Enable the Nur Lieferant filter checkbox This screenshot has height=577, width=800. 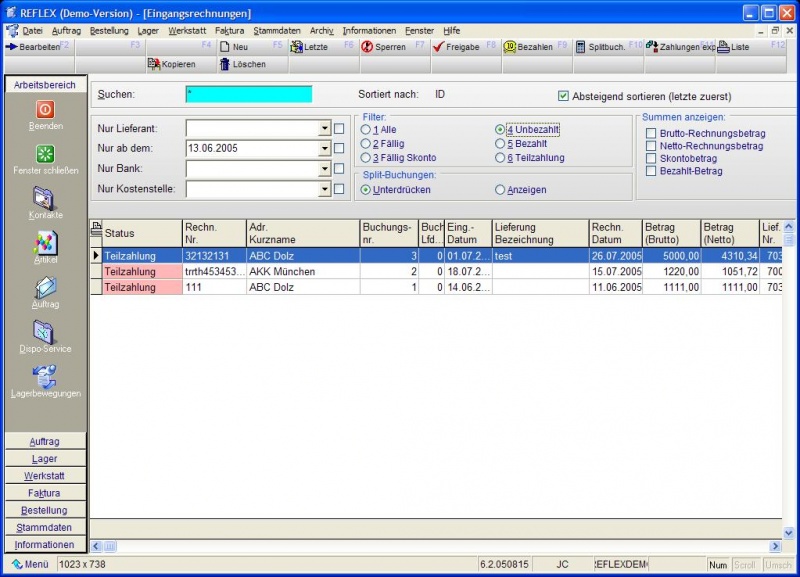339,129
